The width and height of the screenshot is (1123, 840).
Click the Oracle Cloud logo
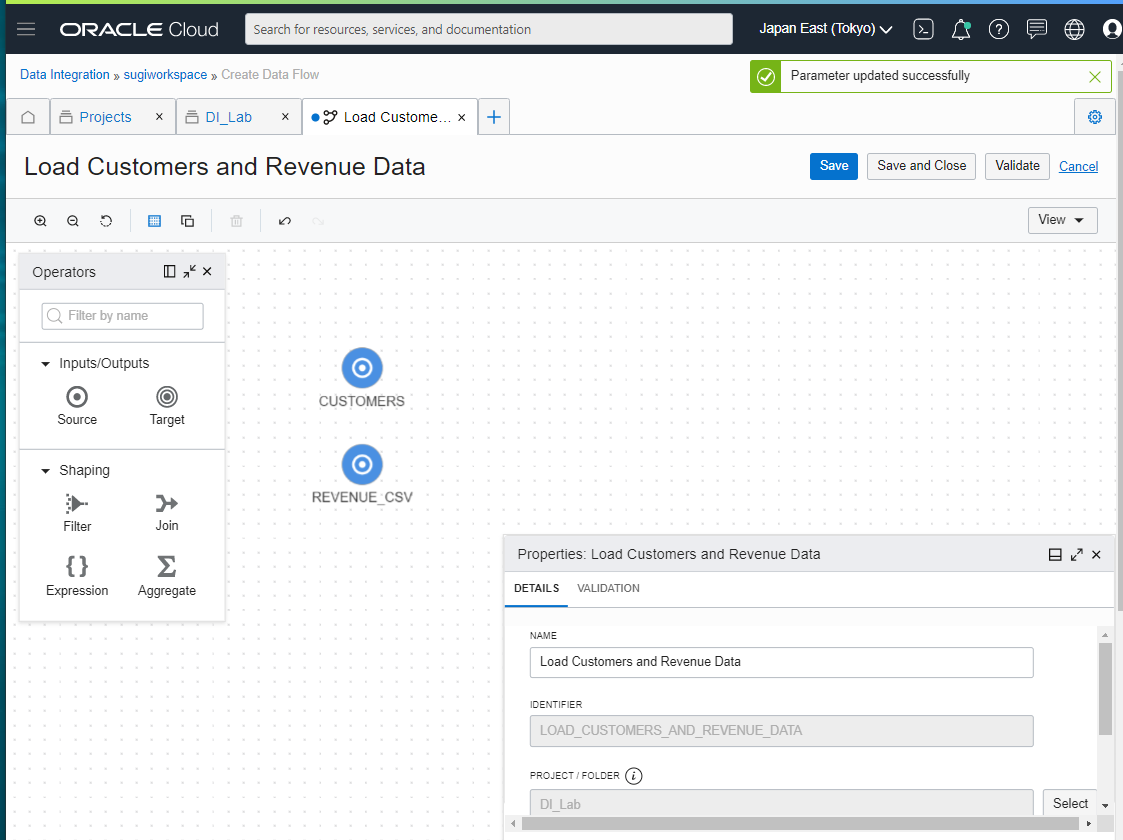pos(139,29)
